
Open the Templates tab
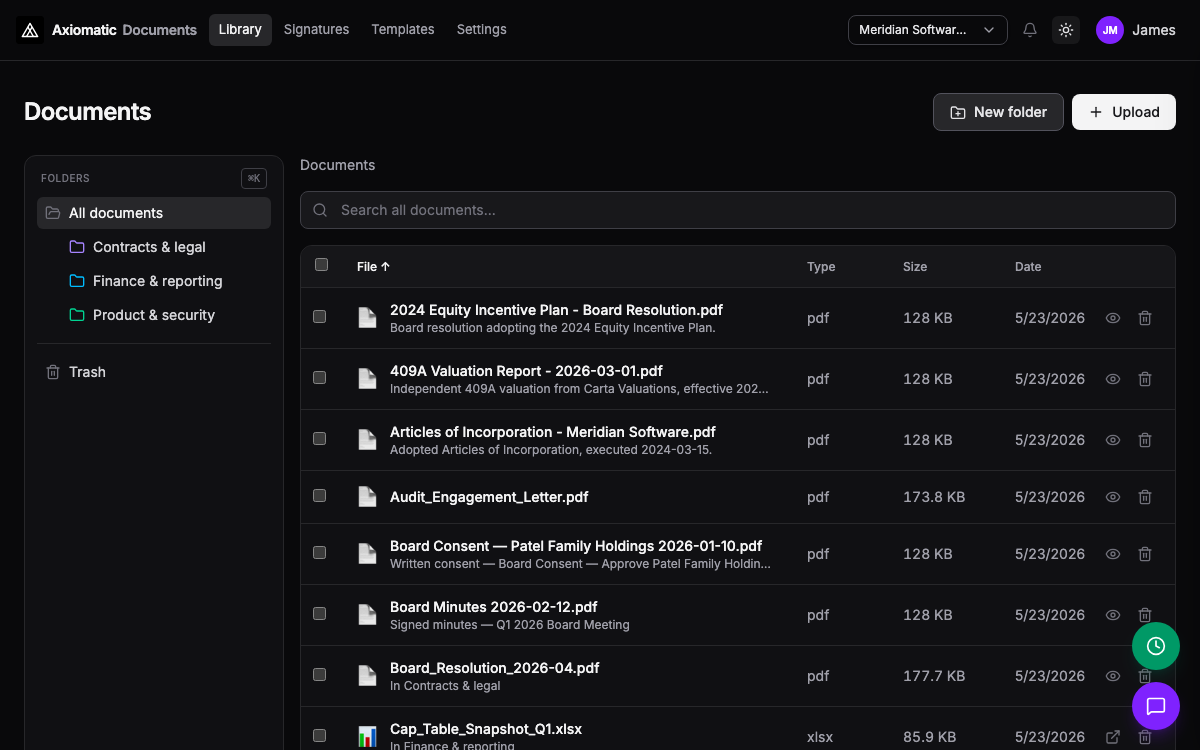pos(403,30)
